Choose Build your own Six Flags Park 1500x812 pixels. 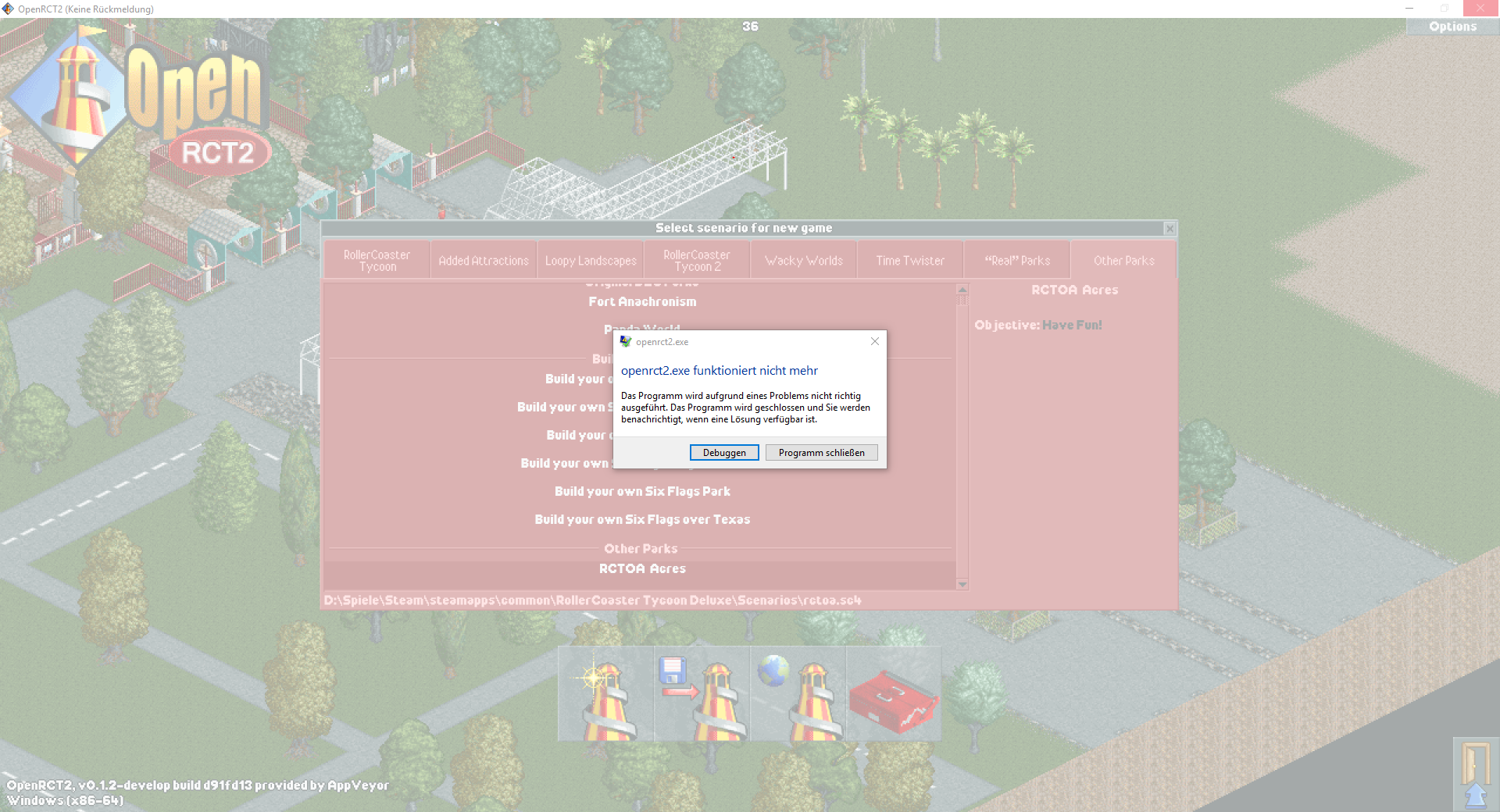point(641,491)
